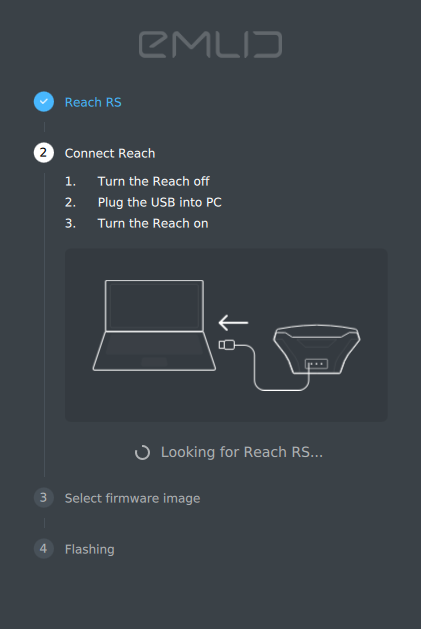Click 'Plug the USB into PC' instruction

coord(159,202)
